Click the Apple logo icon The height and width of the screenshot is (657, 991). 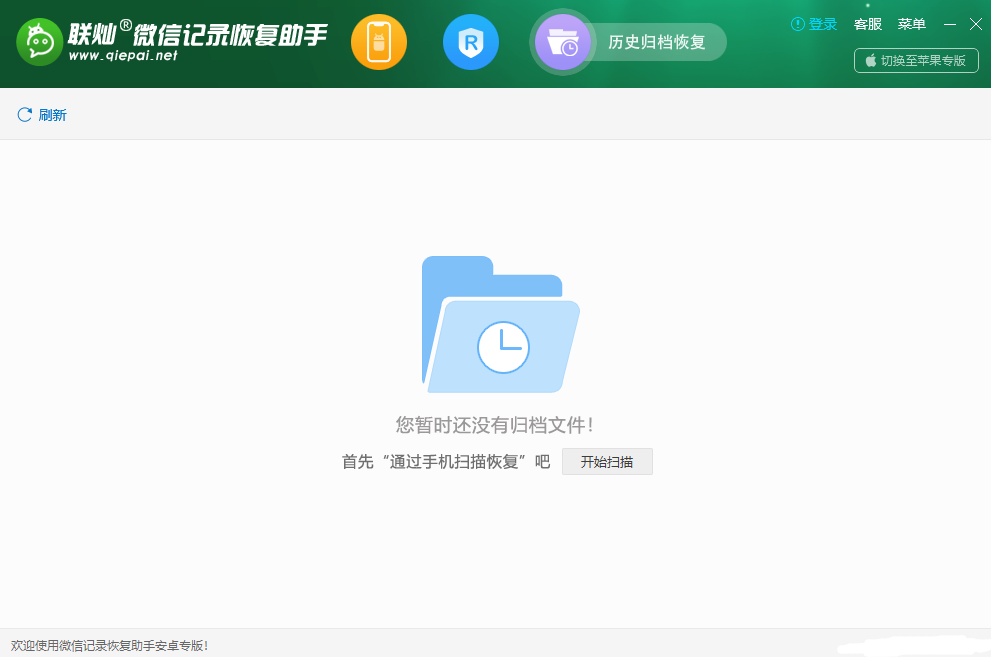point(870,60)
